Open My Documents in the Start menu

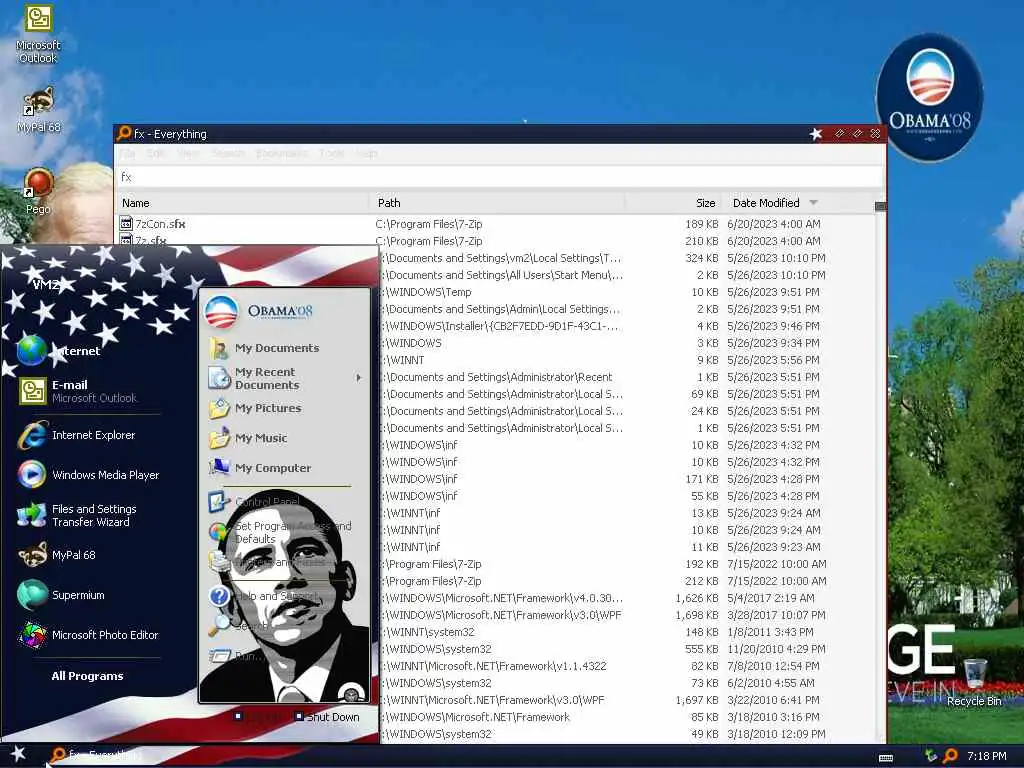pos(264,348)
